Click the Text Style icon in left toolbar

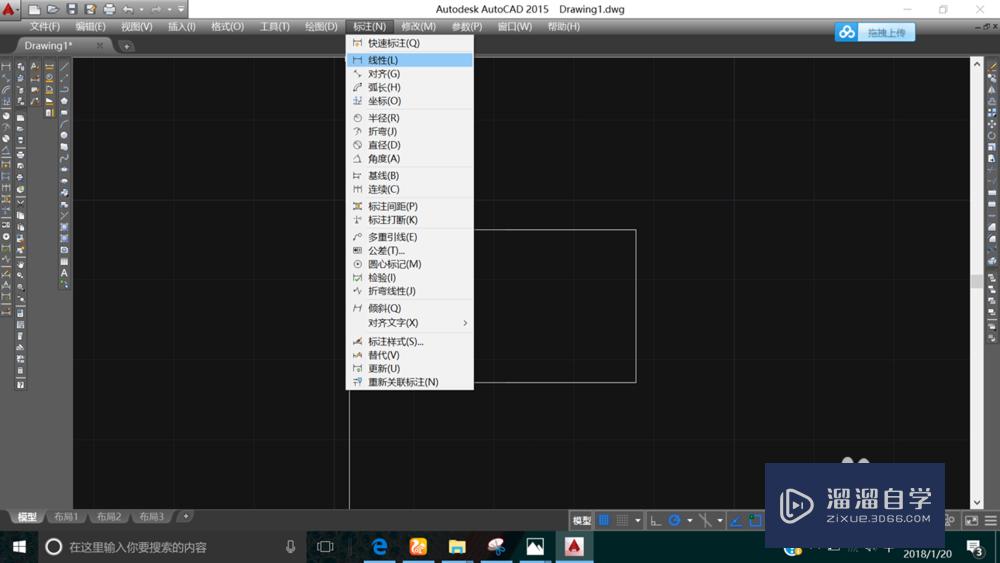34,66
